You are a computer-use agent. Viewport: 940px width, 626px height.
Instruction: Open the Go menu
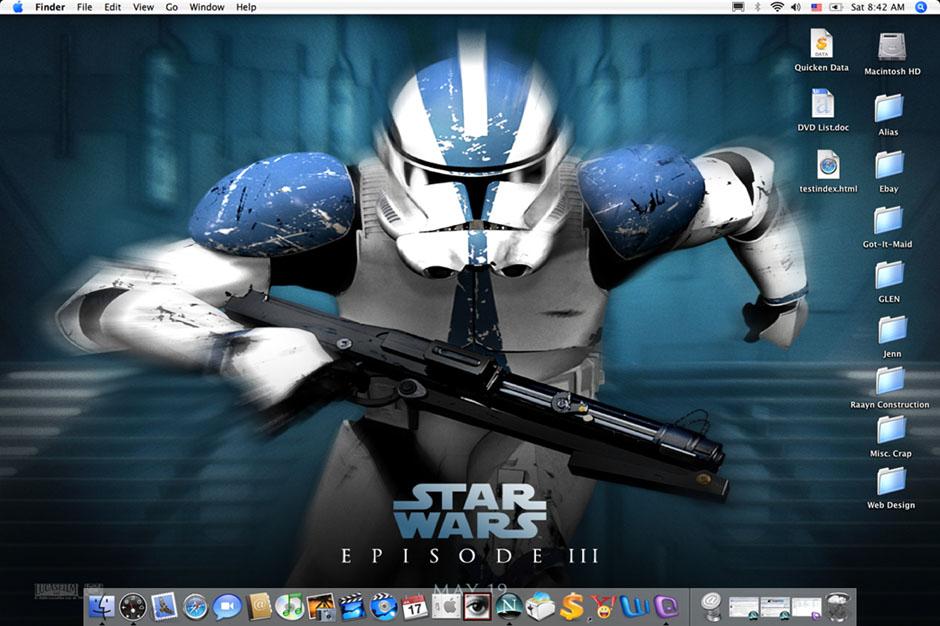pyautogui.click(x=171, y=7)
